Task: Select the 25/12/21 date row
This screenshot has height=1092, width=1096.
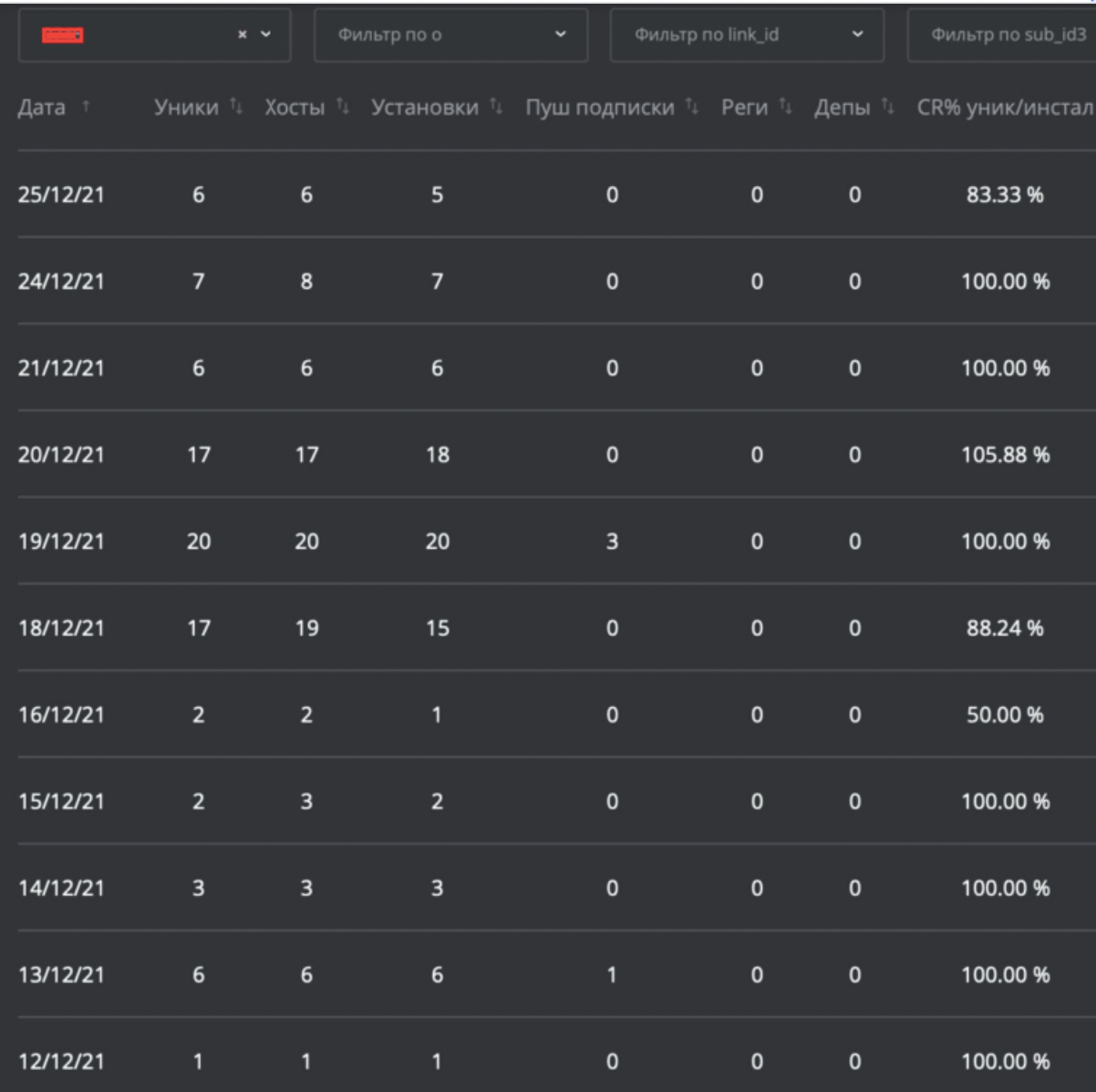Action: point(61,195)
